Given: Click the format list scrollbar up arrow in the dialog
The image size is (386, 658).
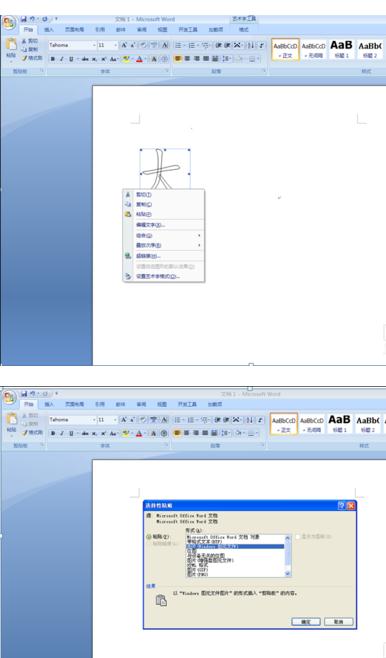Looking at the screenshot, I should (288, 538).
